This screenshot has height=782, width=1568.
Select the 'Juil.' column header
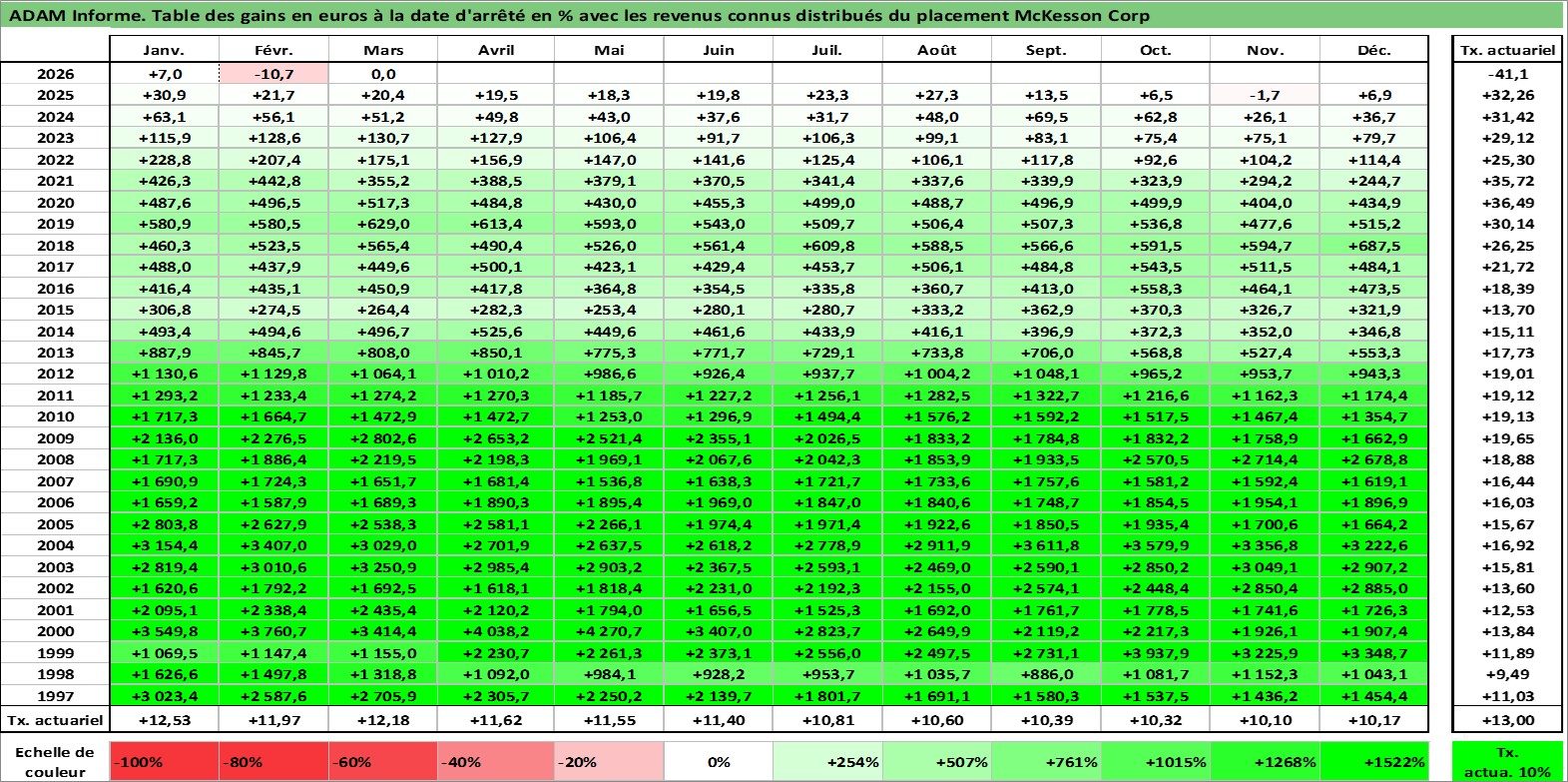[x=827, y=50]
